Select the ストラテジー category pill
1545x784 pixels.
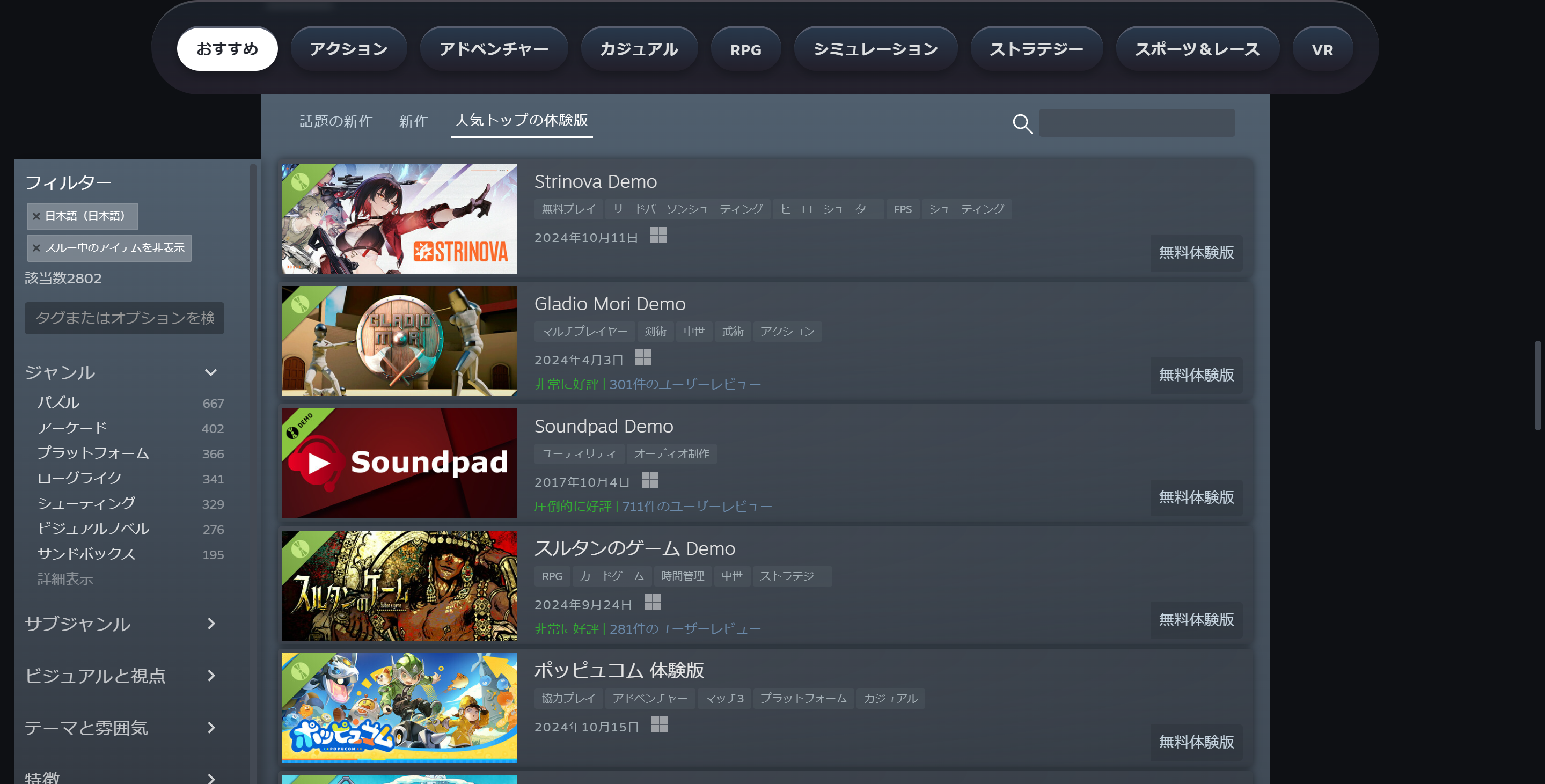[x=1036, y=49]
